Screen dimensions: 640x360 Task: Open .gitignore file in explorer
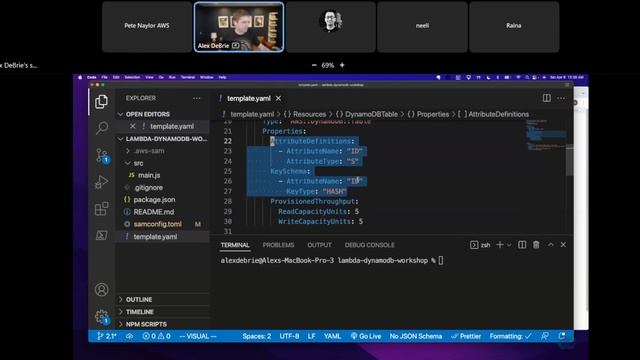[x=149, y=187]
